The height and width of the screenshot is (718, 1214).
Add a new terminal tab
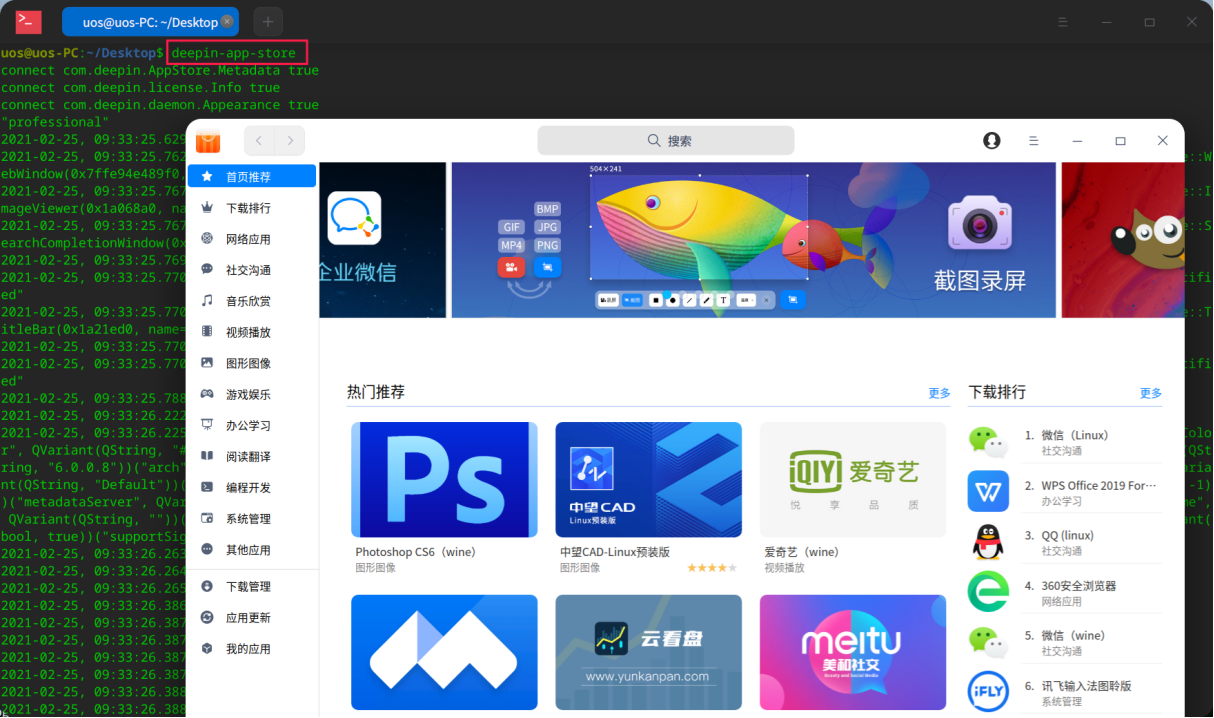pyautogui.click(x=268, y=21)
